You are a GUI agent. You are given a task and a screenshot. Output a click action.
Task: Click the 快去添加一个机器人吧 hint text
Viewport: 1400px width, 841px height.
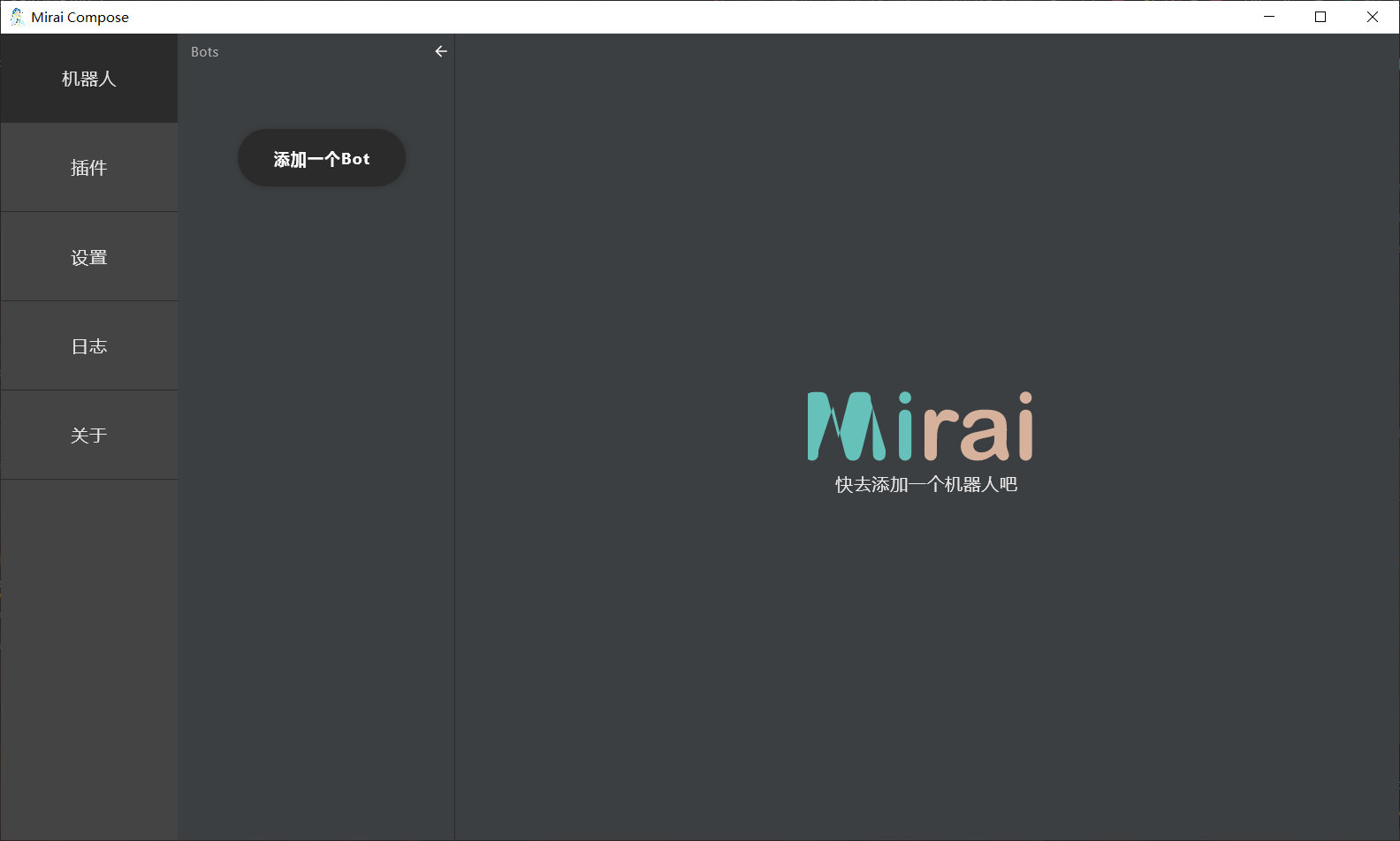coord(926,484)
